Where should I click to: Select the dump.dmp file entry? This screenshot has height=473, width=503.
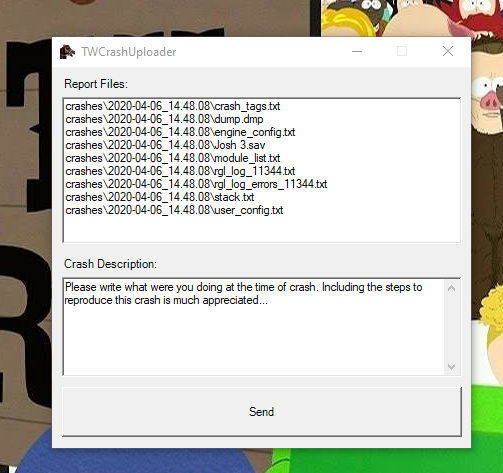(x=164, y=119)
